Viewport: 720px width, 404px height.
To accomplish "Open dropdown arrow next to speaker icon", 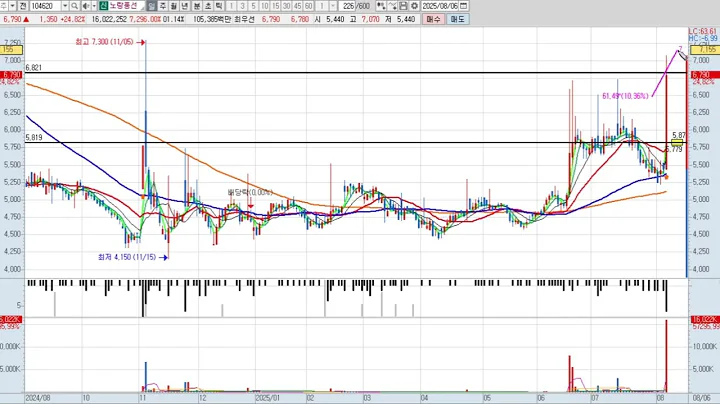I will (94, 6).
